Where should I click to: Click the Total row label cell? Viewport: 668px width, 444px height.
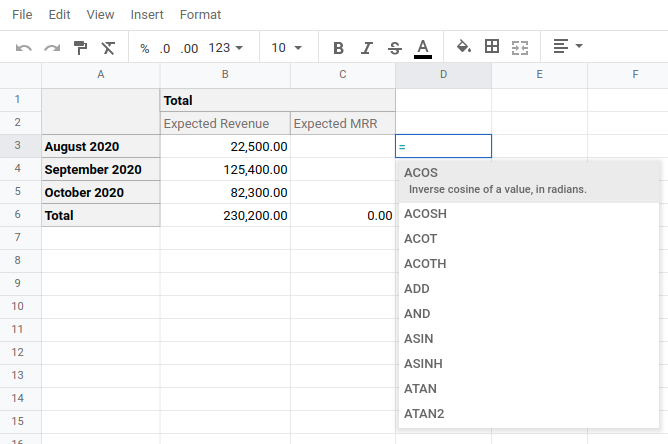click(x=101, y=216)
